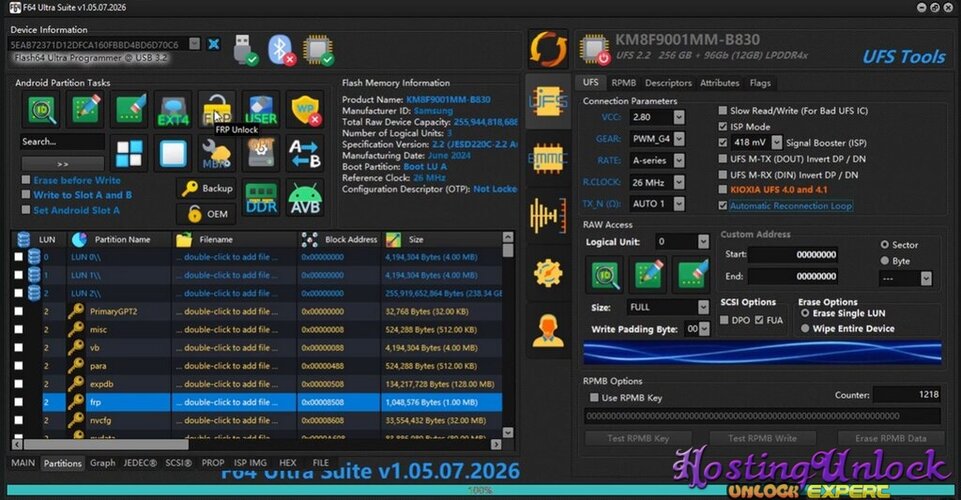
Task: Click the RAW Access identify icon
Action: tap(606, 274)
